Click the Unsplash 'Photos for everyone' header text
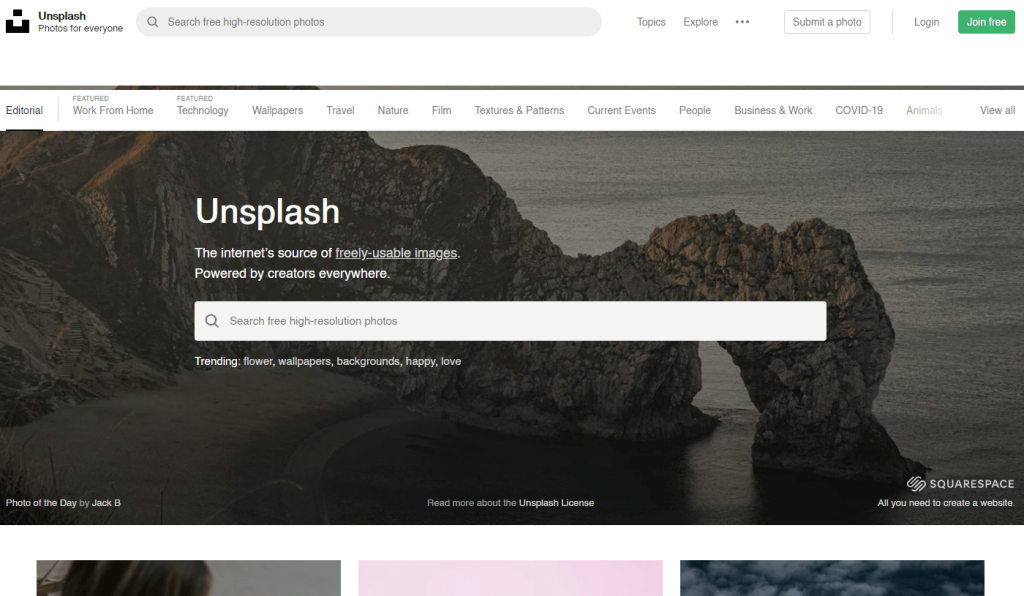1024x596 pixels. (x=80, y=22)
